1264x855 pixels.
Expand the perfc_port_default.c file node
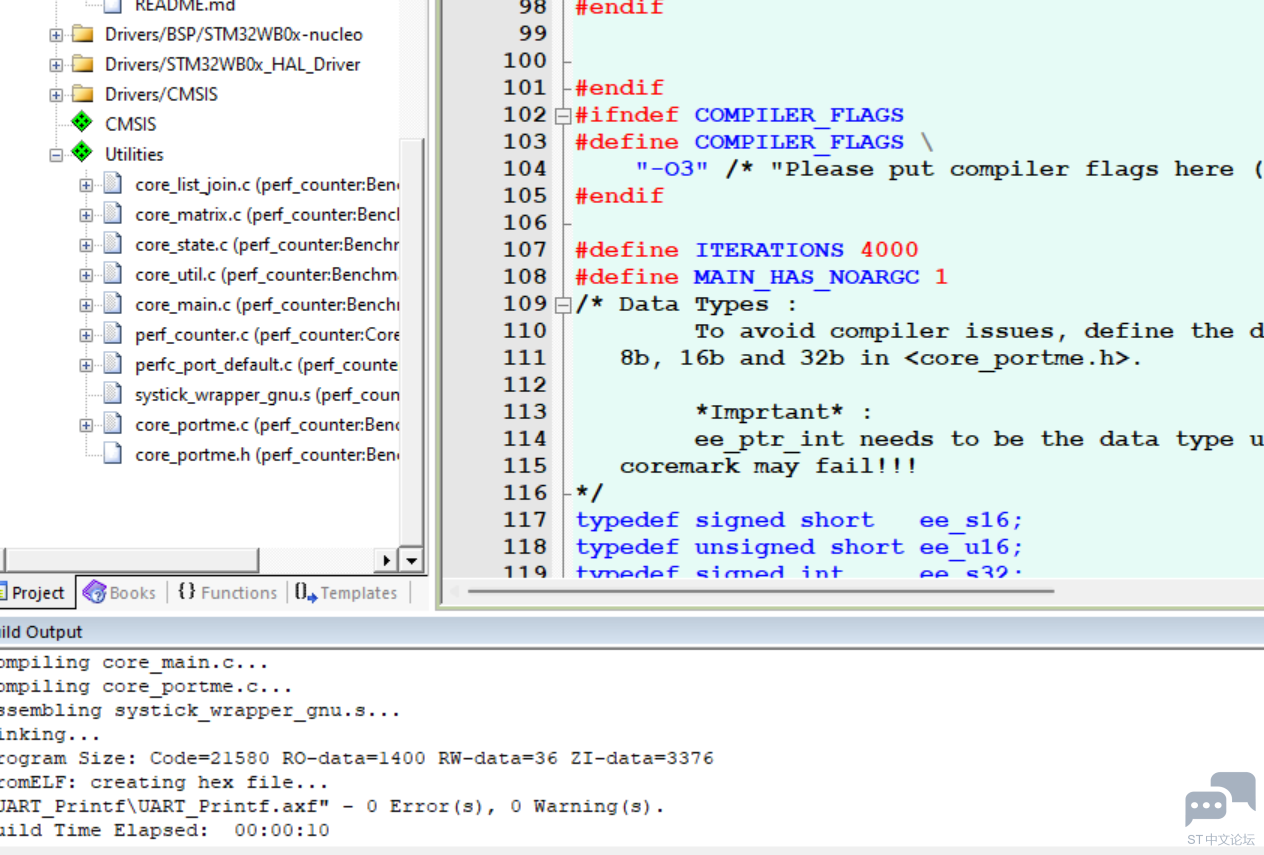pos(86,365)
